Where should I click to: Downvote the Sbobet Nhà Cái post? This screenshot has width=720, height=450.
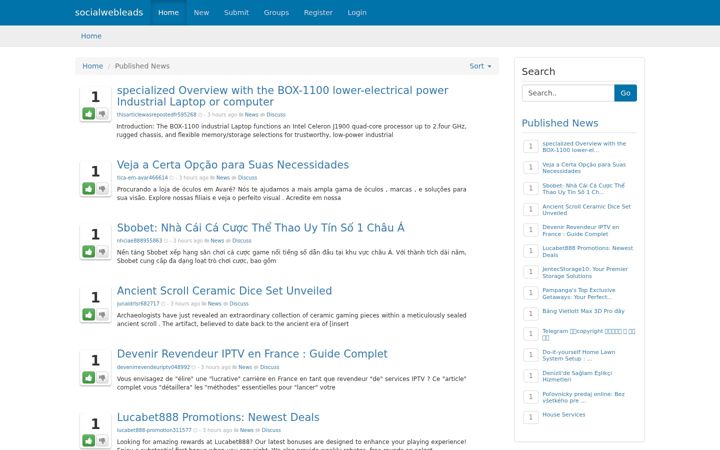tap(102, 251)
